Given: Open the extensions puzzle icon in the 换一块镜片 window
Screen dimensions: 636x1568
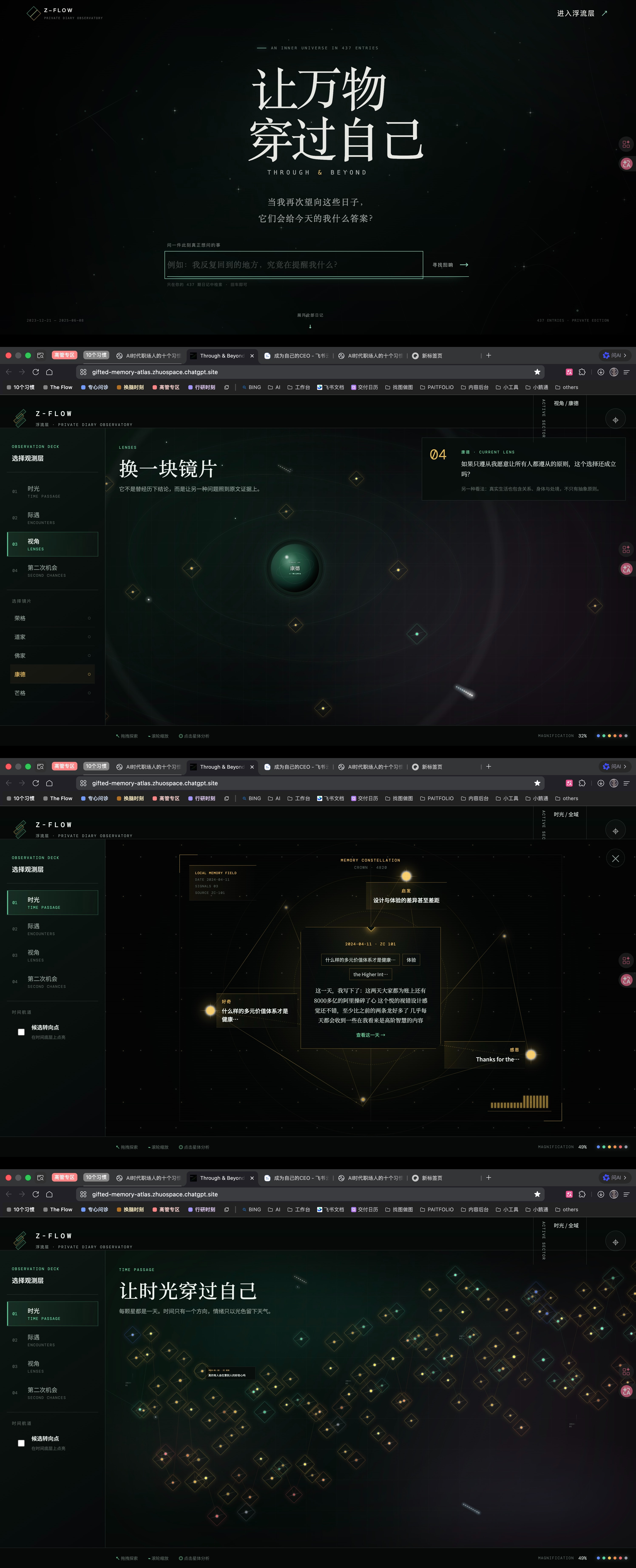Looking at the screenshot, I should tap(582, 372).
